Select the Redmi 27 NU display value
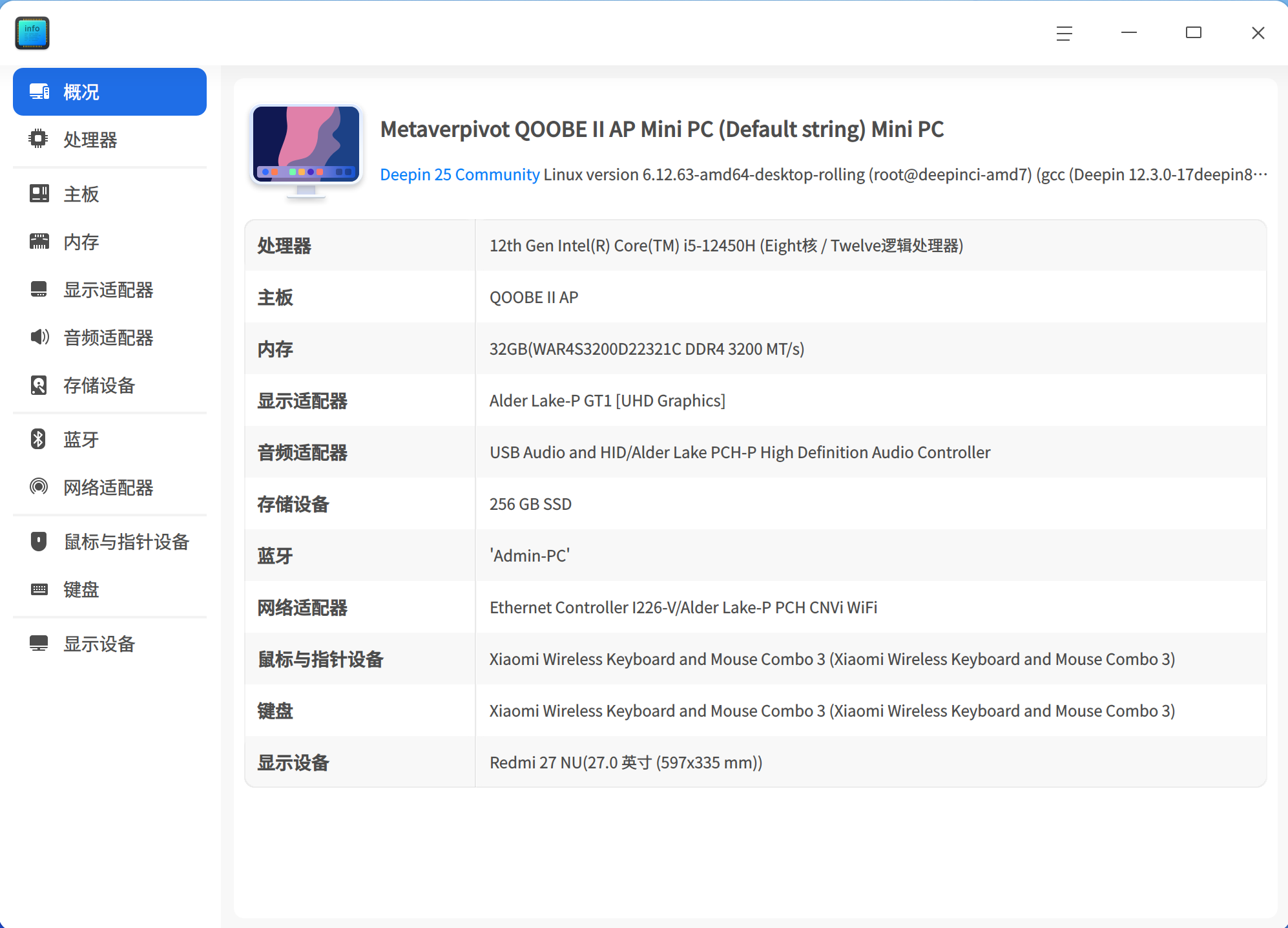The image size is (1288, 928). 626,763
